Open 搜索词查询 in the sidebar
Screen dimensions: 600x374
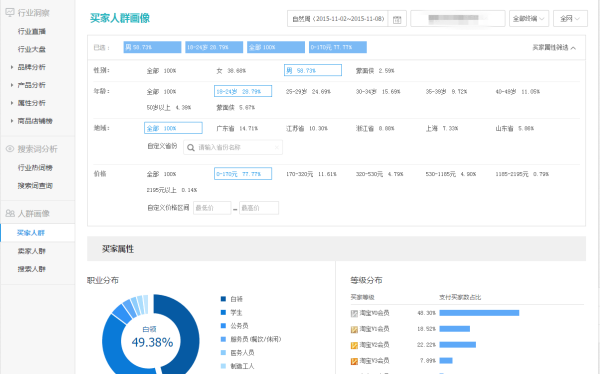pyautogui.click(x=35, y=186)
